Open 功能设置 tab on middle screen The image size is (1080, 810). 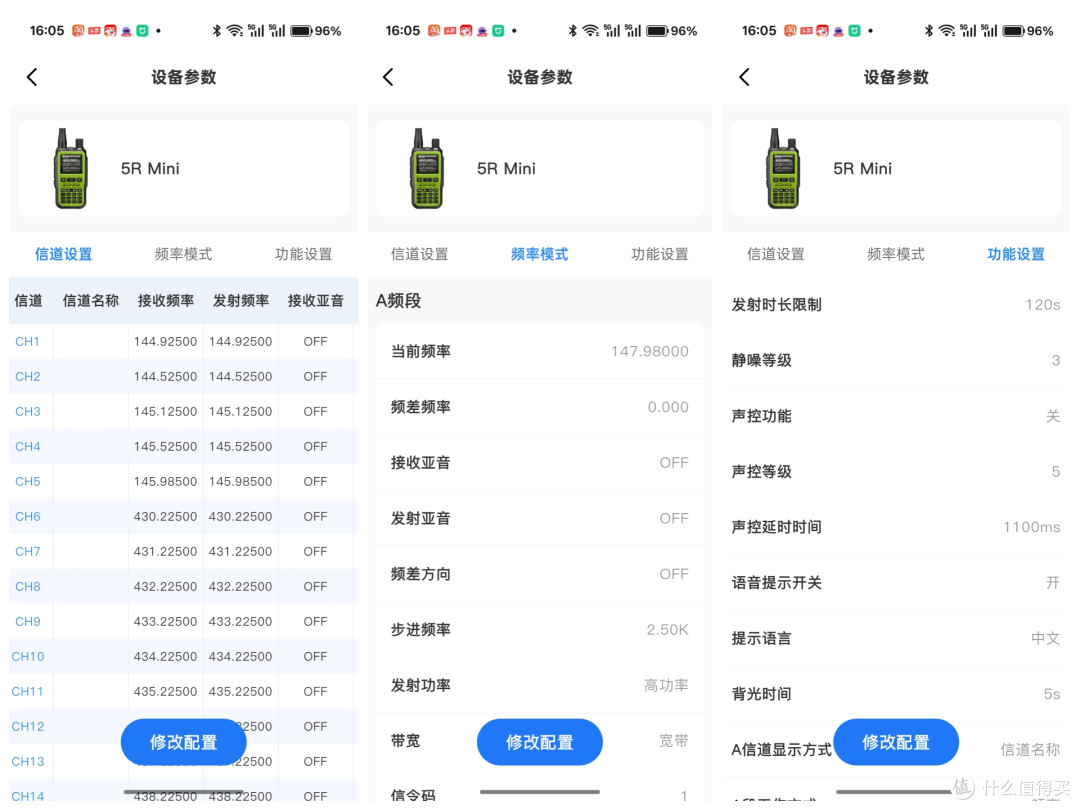click(660, 254)
